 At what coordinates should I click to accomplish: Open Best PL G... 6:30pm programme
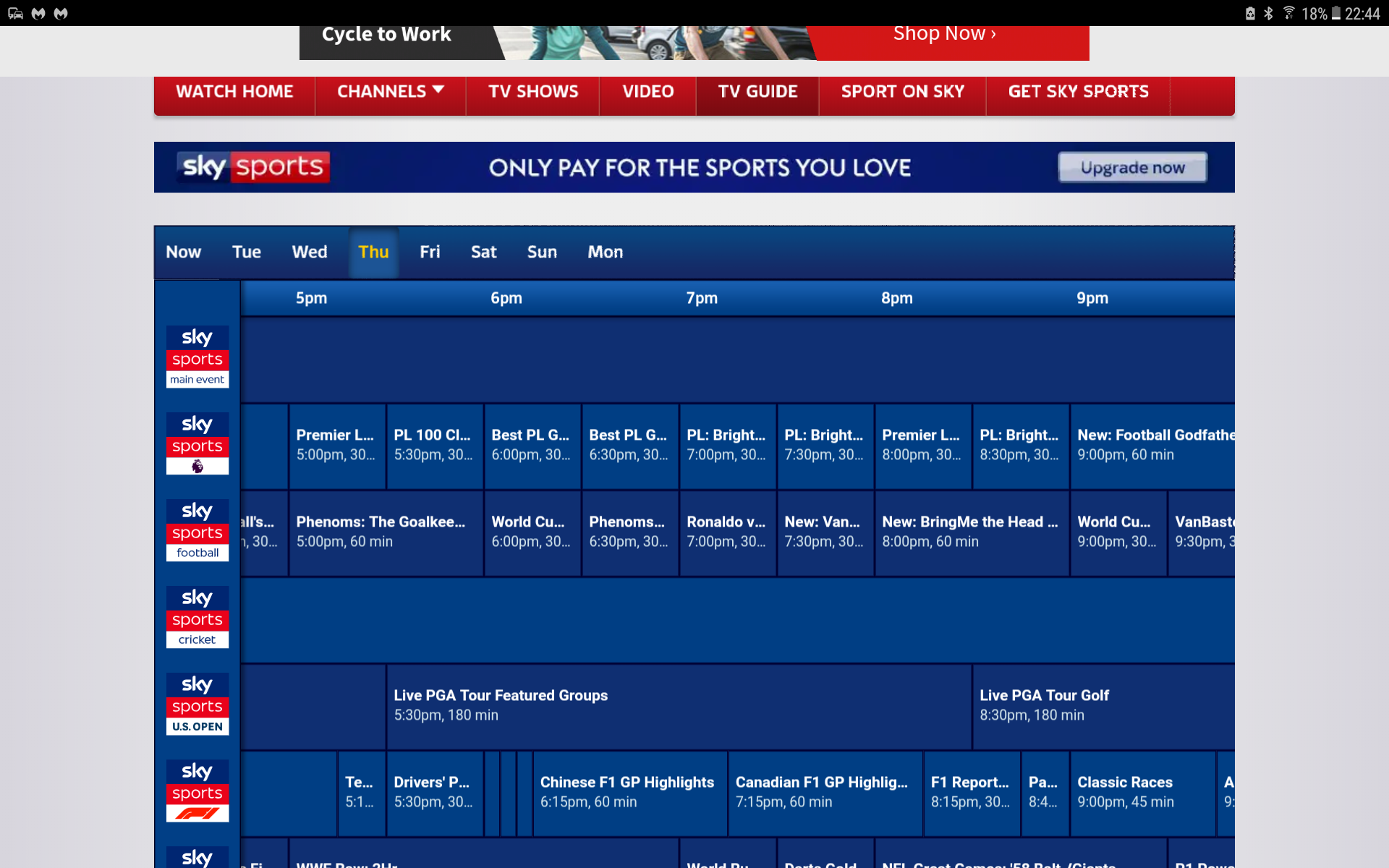point(630,446)
